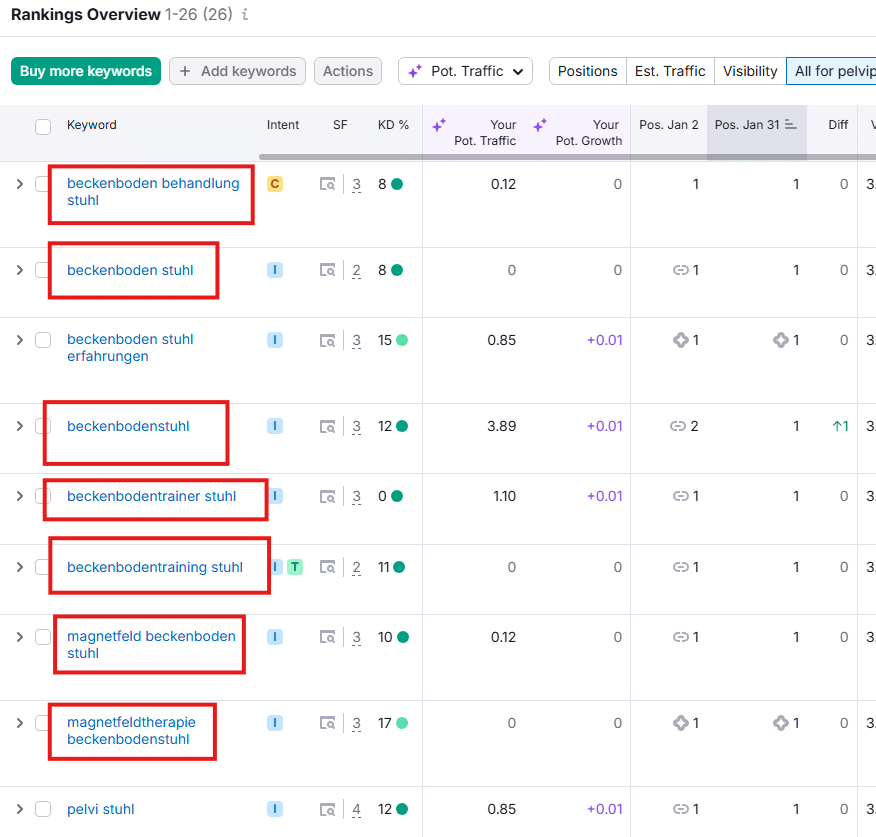Check the pelvi stuhl row checkbox
The height and width of the screenshot is (837, 876).
click(43, 809)
